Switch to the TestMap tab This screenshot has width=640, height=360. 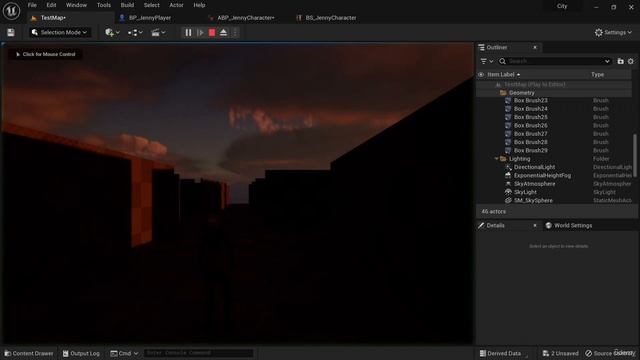coord(53,18)
